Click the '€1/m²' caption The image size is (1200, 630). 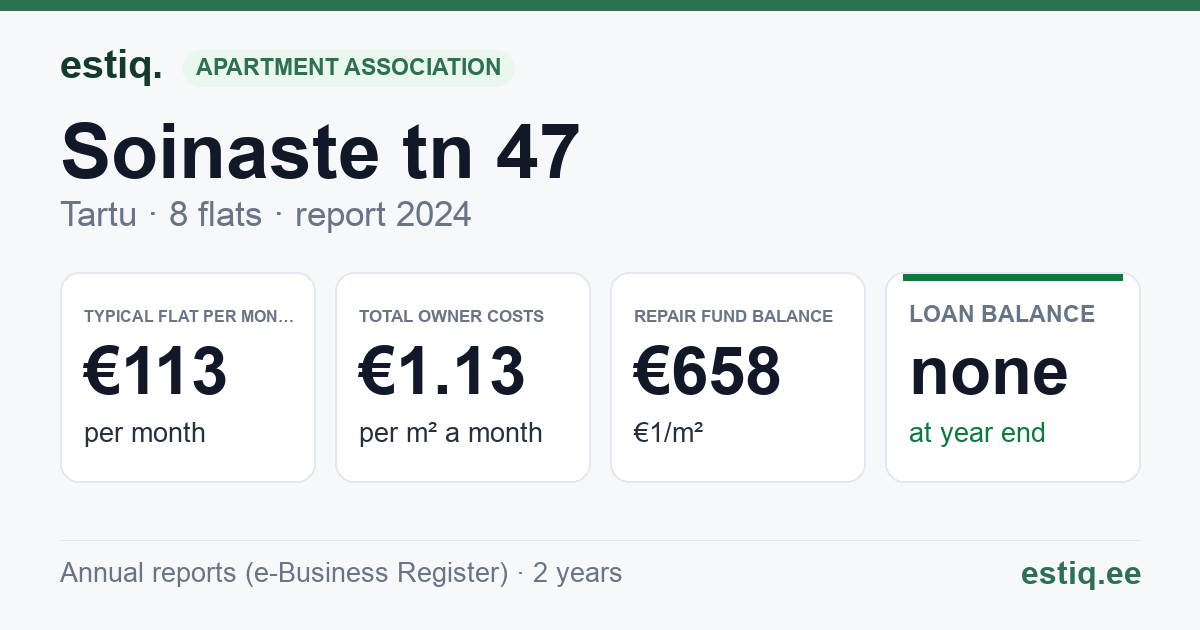(669, 433)
